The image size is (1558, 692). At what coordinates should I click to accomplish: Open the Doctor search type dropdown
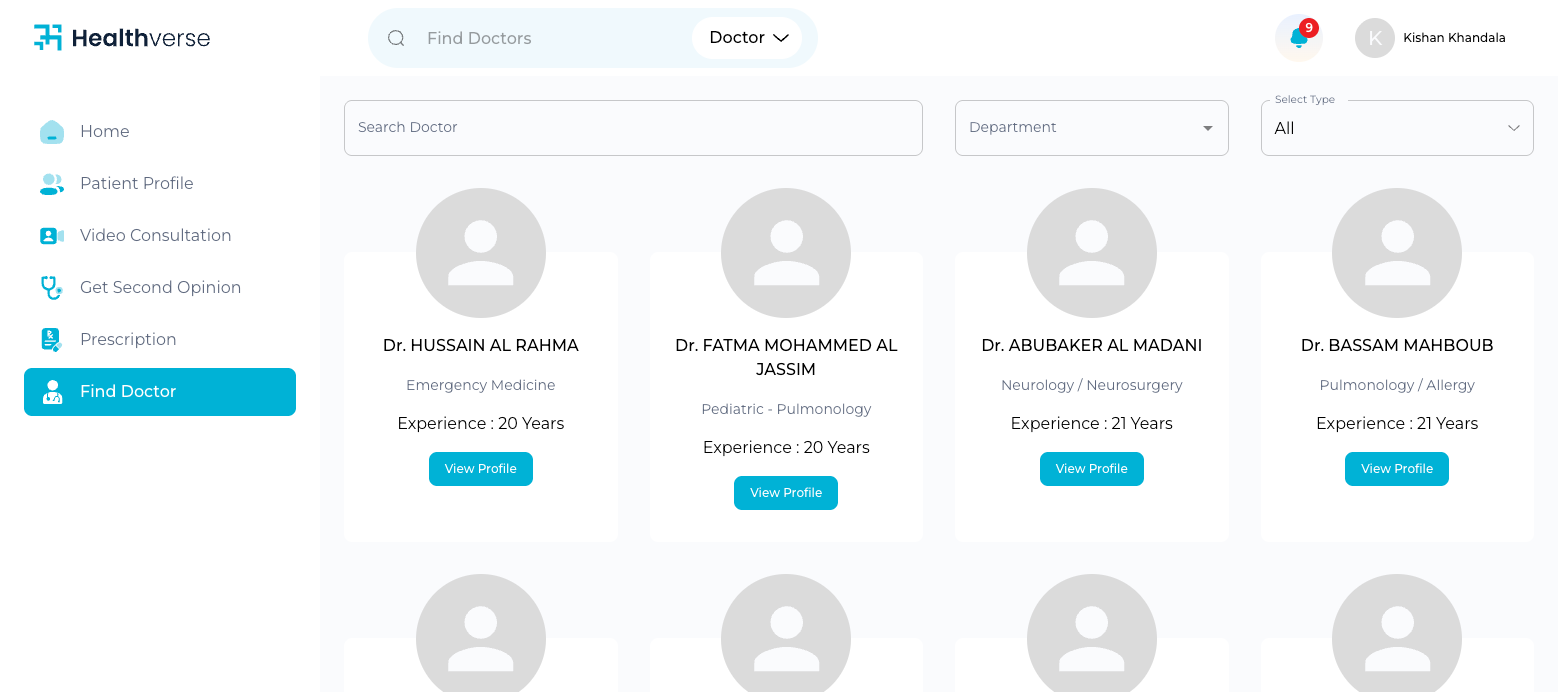pyautogui.click(x=747, y=37)
